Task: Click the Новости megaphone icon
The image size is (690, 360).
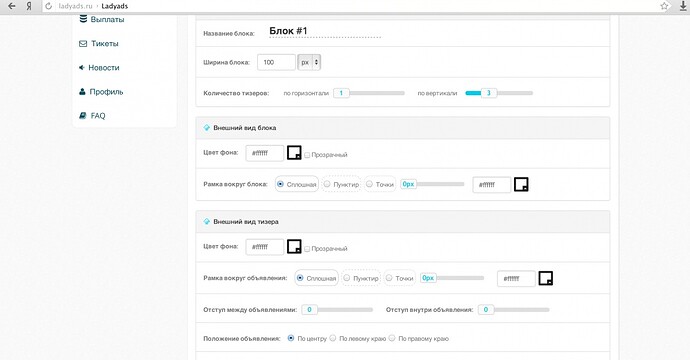Action: pyautogui.click(x=82, y=68)
